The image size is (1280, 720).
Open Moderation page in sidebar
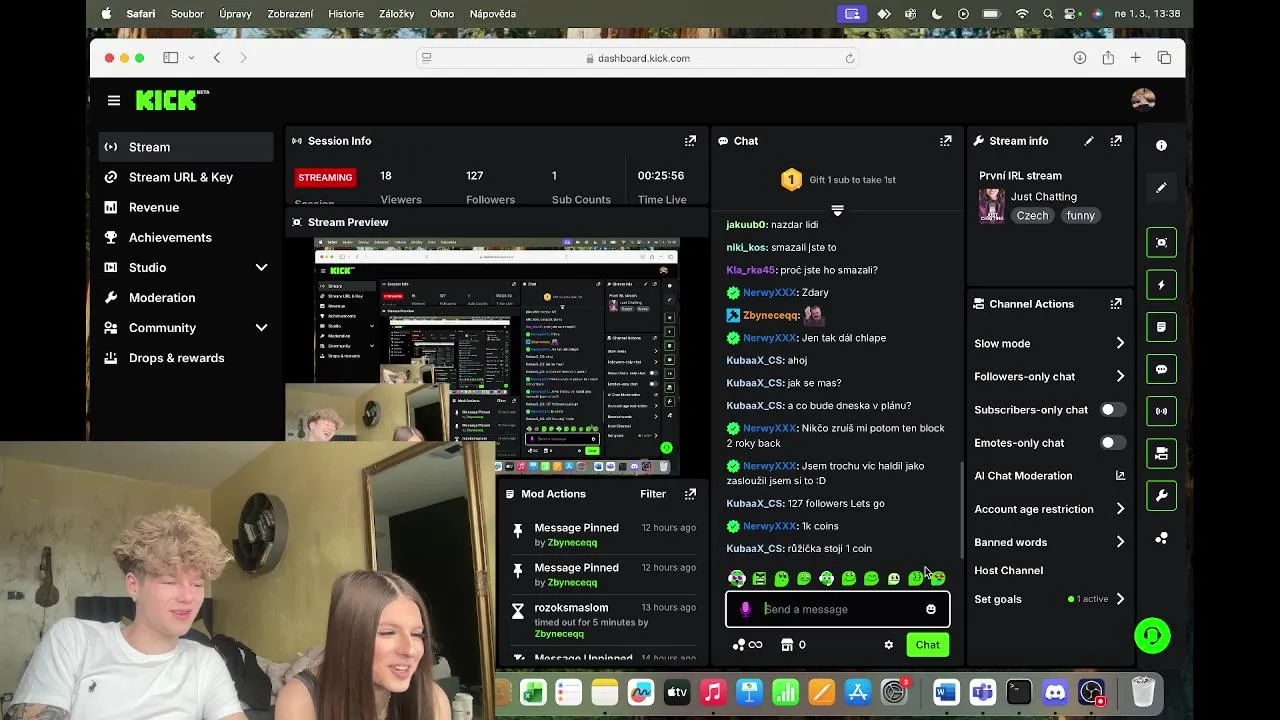186,298
